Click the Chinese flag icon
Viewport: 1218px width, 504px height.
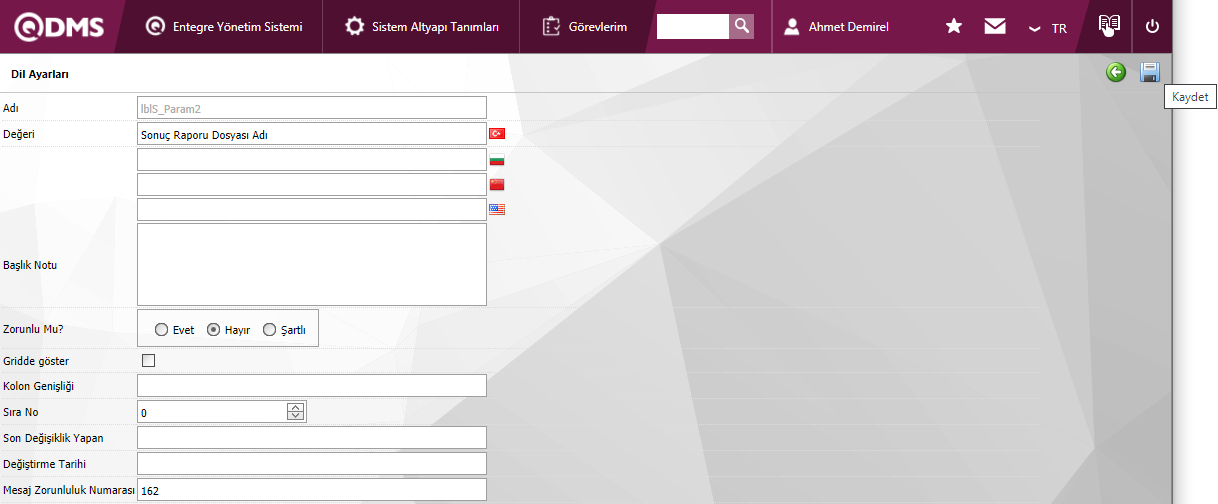pos(497,185)
